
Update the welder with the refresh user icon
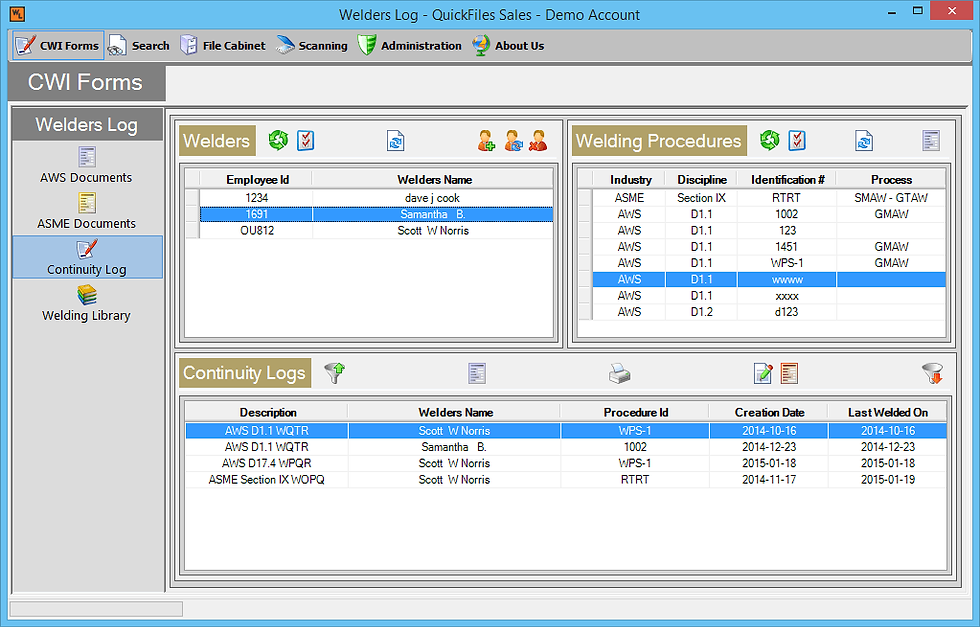(512, 141)
